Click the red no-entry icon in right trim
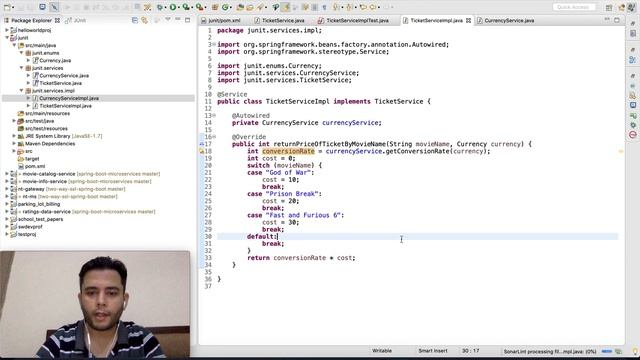The width and height of the screenshot is (640, 360). (633, 135)
